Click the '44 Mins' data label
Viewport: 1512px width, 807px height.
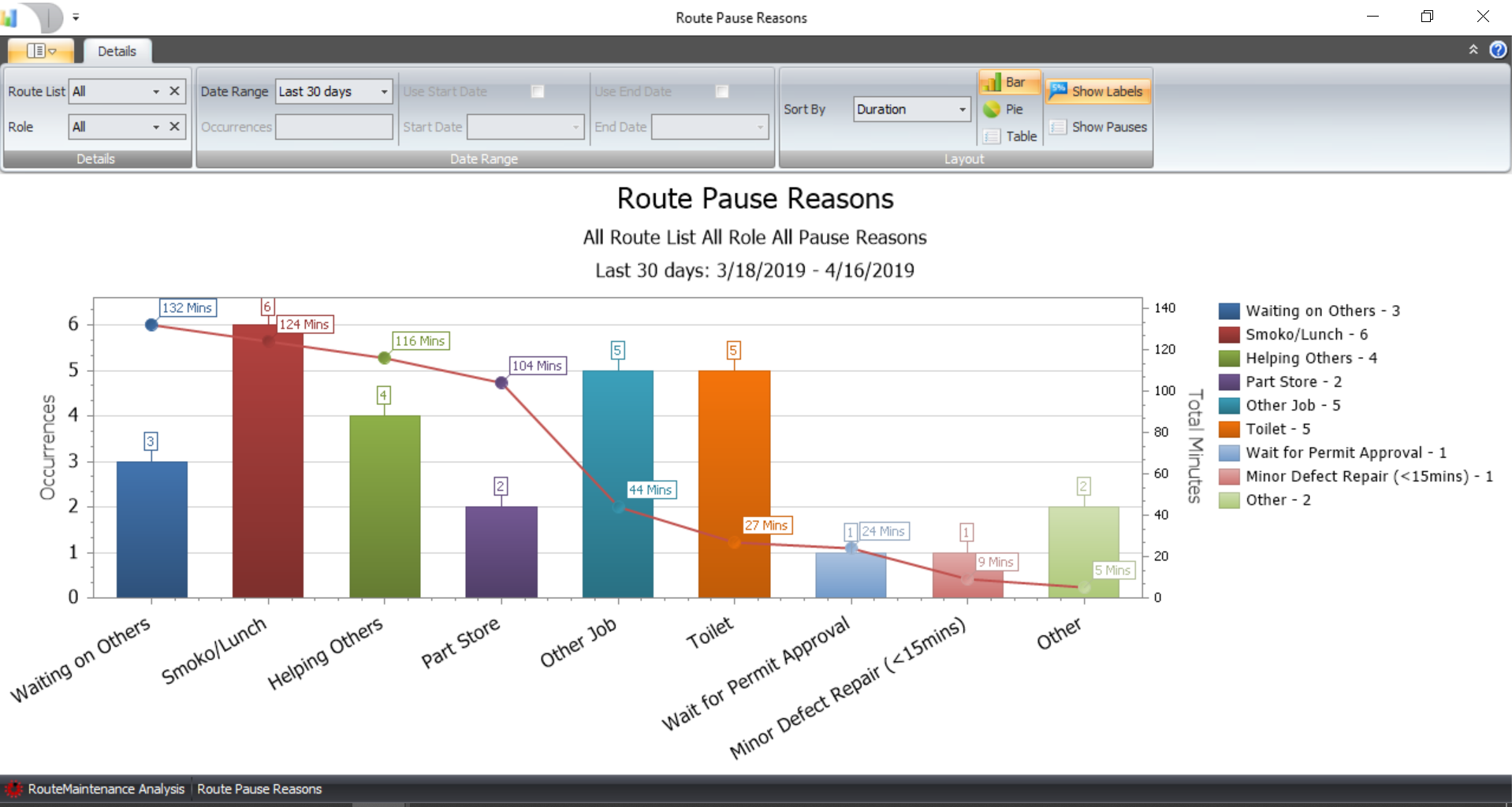click(651, 489)
